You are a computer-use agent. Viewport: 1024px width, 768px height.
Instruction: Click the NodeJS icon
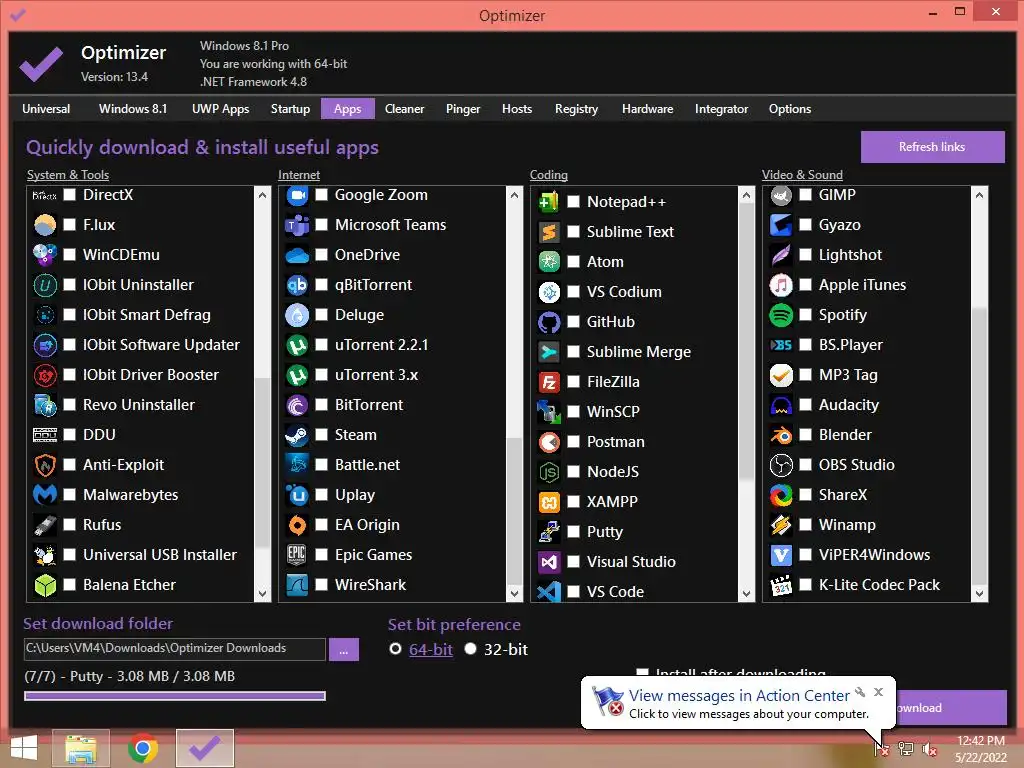click(549, 472)
